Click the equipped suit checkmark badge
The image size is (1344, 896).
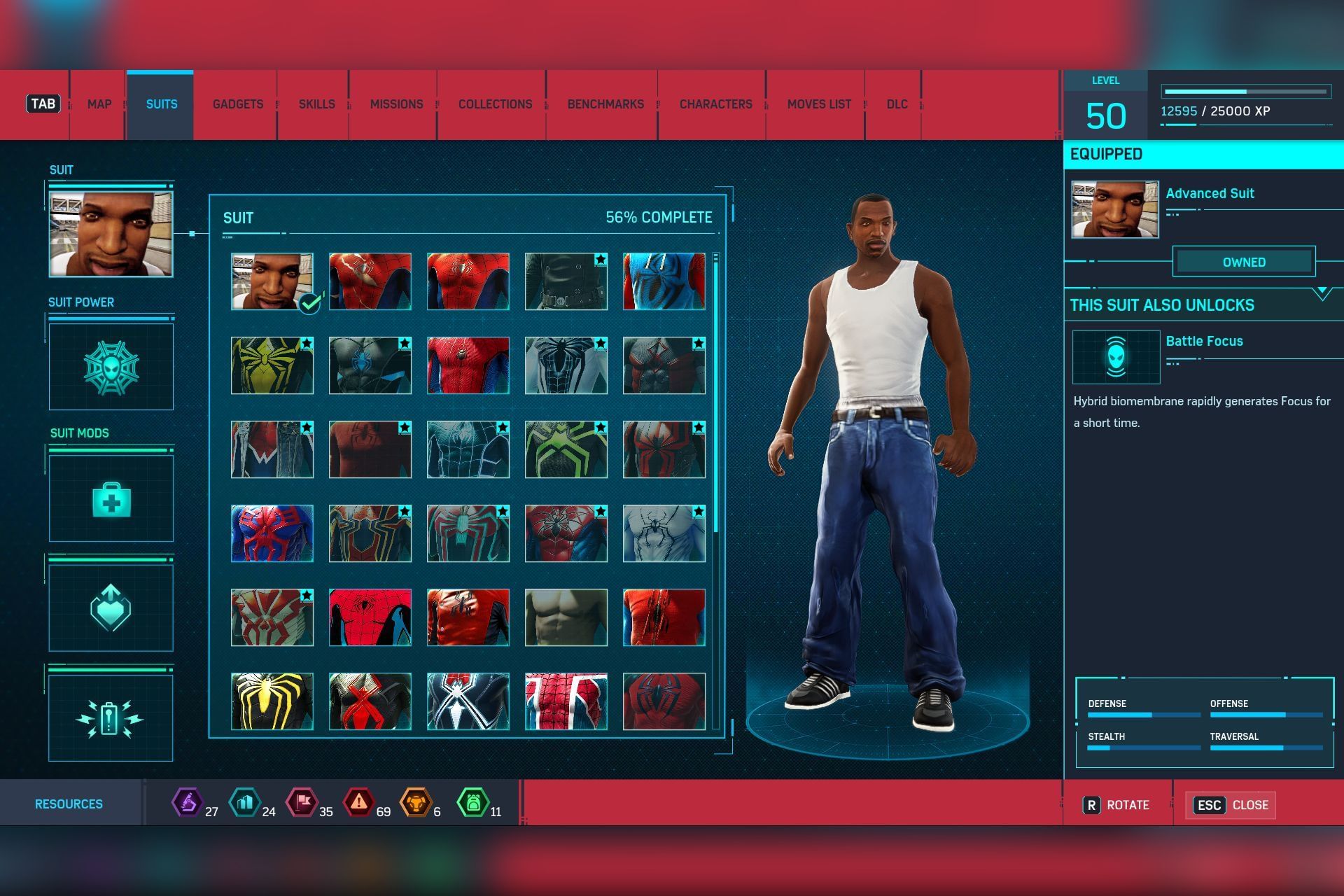point(309,303)
